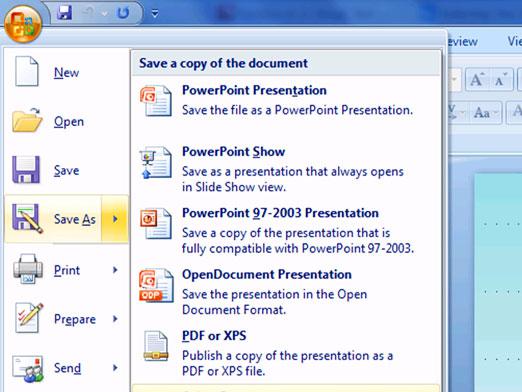Click the printer Print icon
This screenshot has width=522, height=392.
pyautogui.click(x=28, y=269)
